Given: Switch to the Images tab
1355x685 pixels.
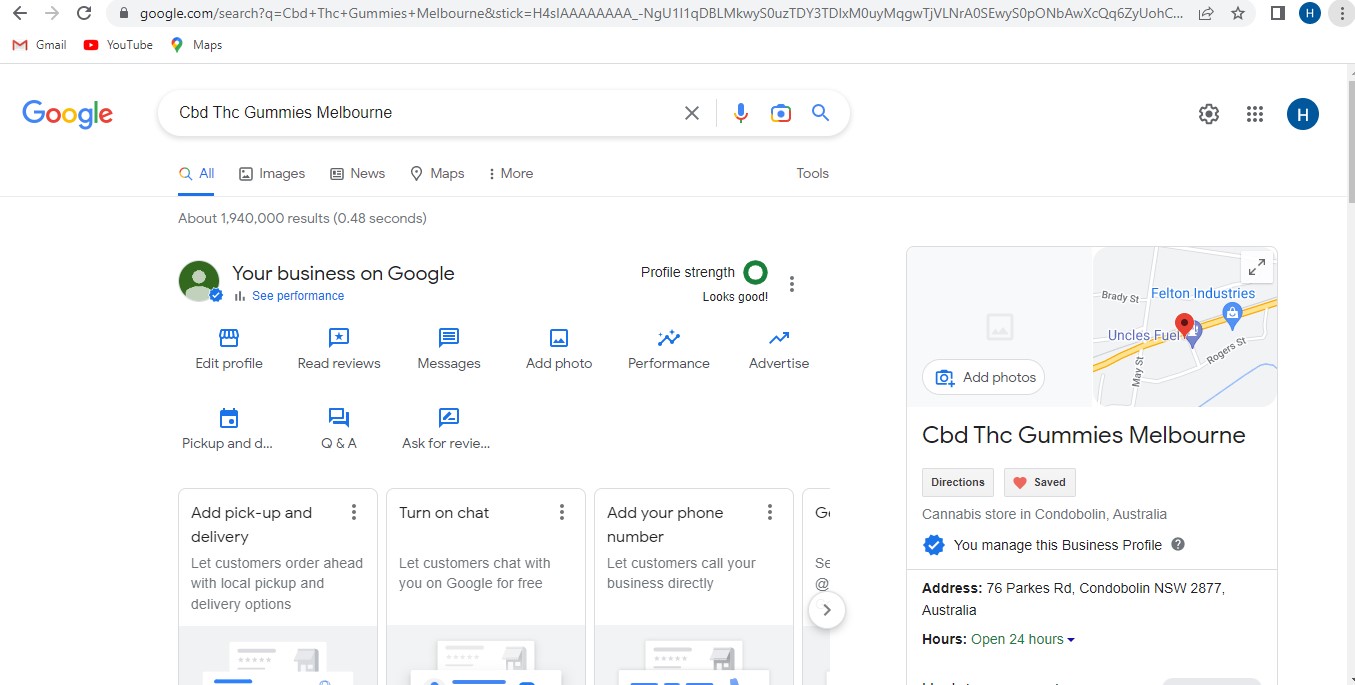Looking at the screenshot, I should click(272, 173).
